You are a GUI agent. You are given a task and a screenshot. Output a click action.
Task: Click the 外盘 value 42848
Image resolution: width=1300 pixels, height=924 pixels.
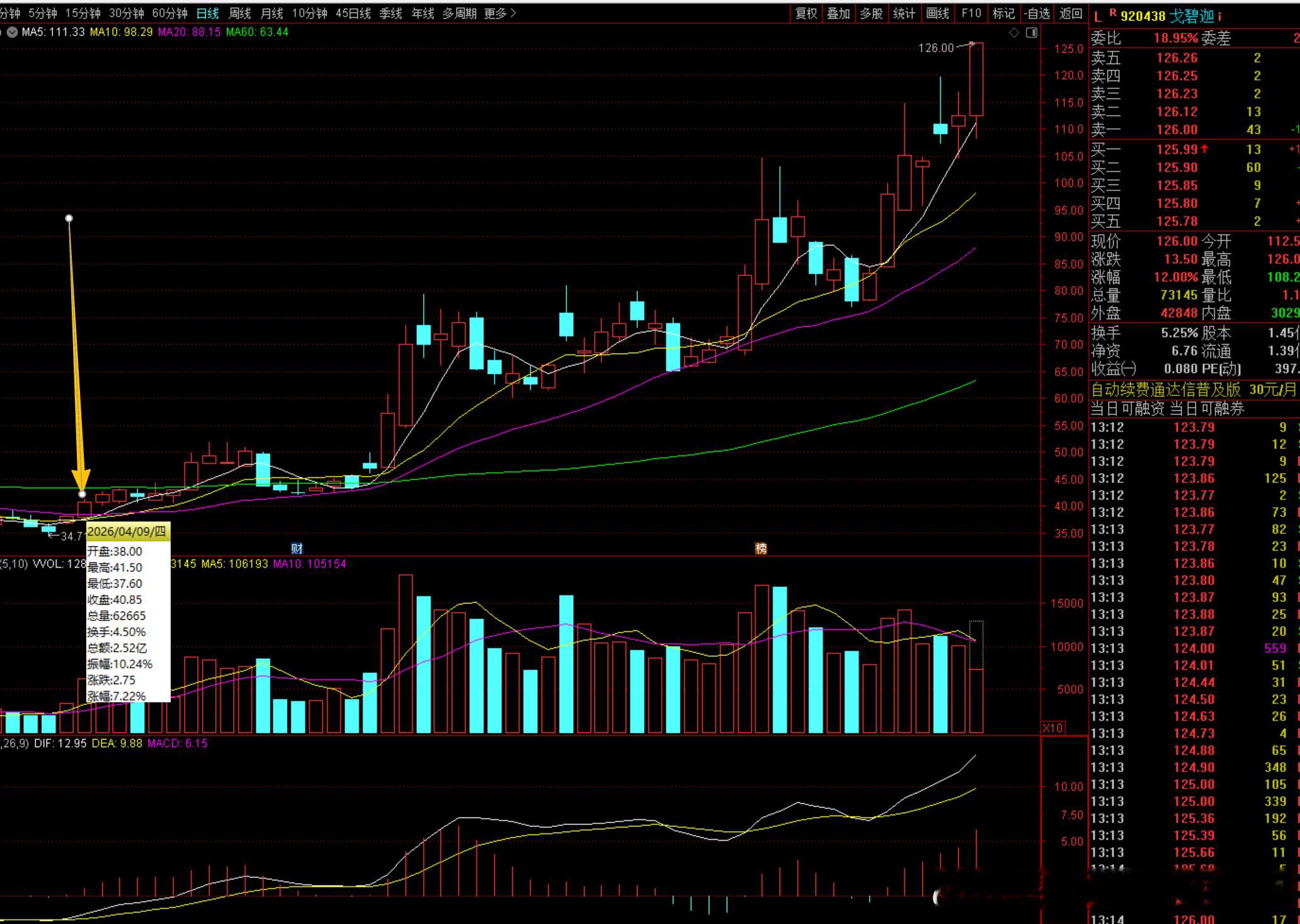tap(1179, 313)
